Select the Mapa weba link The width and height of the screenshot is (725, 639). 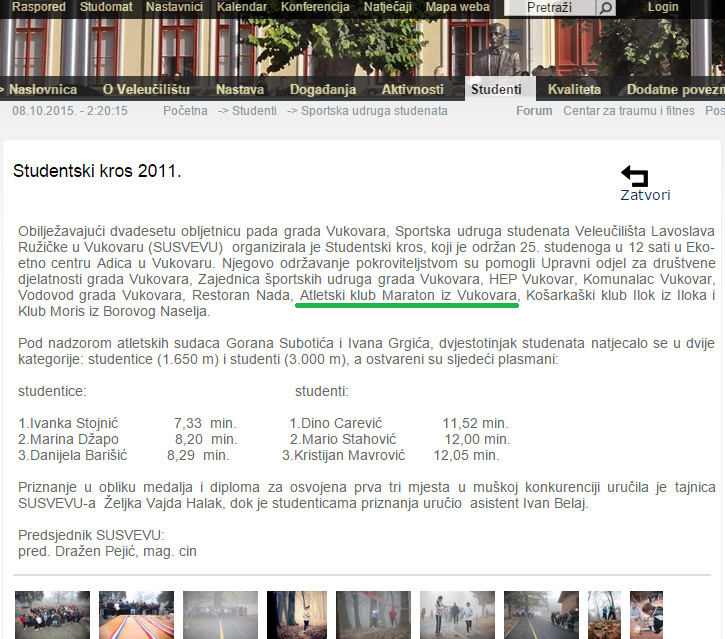coord(458,7)
